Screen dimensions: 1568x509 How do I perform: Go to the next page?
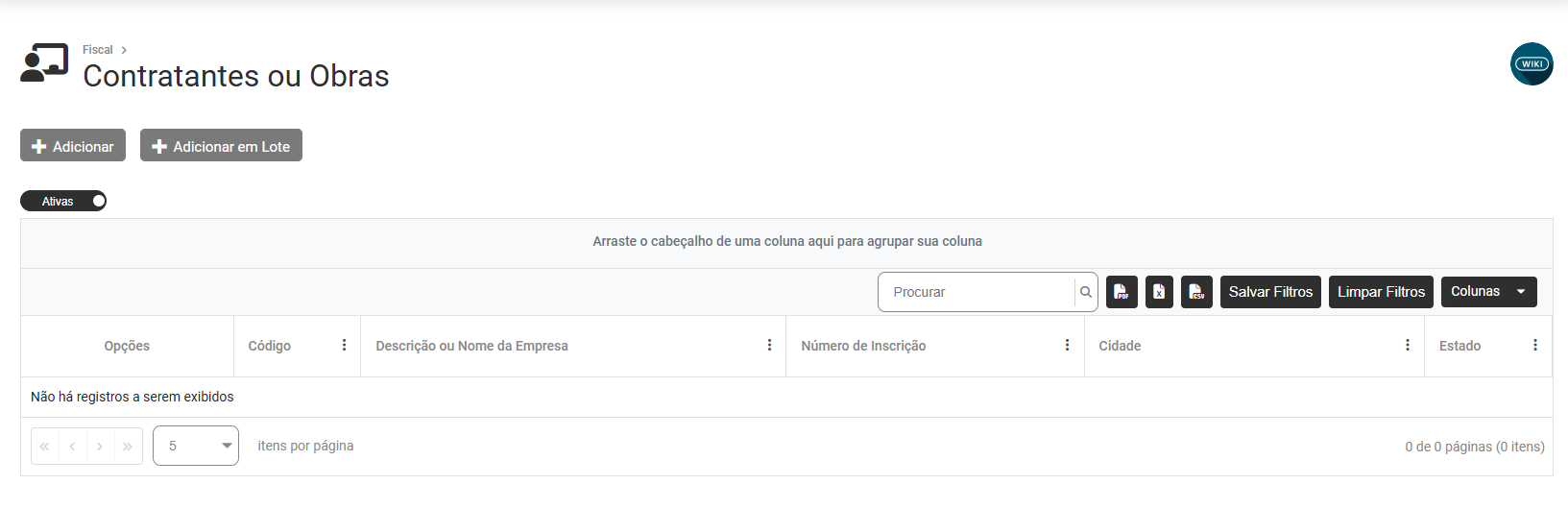click(x=100, y=447)
